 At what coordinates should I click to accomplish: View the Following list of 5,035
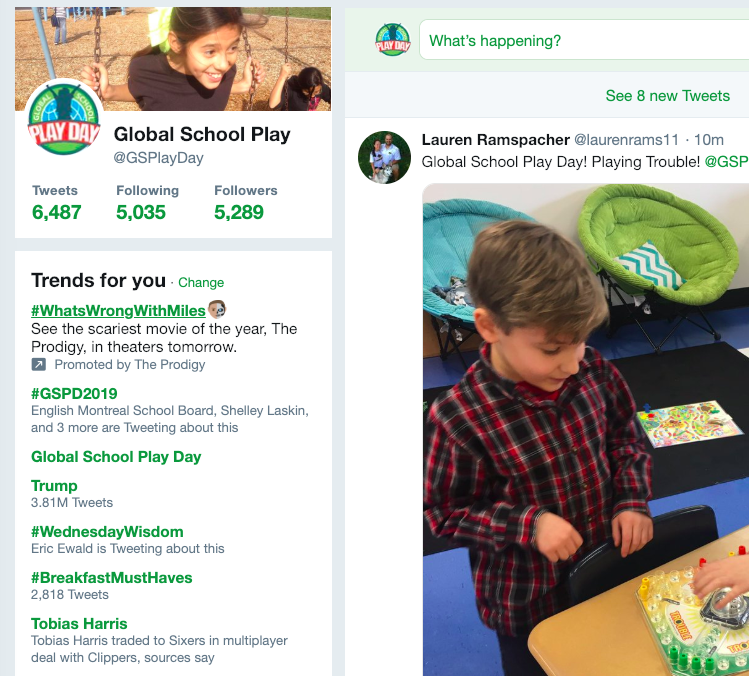[147, 204]
